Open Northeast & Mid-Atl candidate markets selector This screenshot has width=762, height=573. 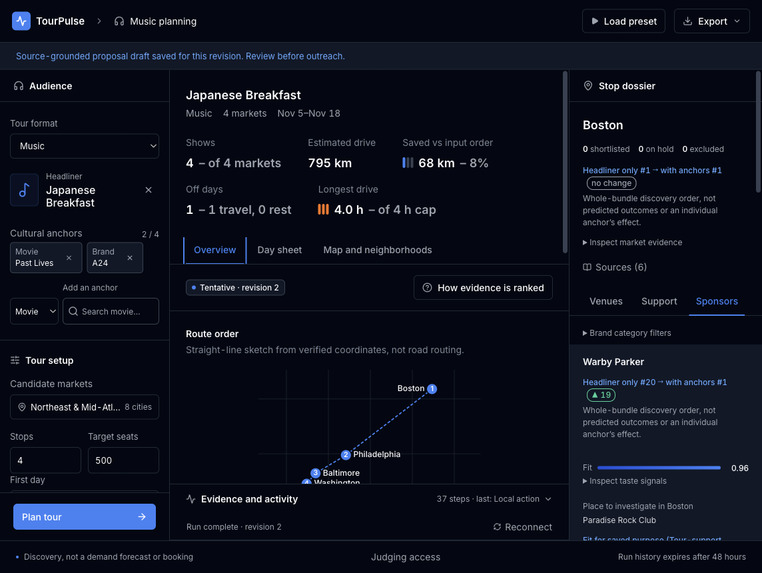pyautogui.click(x=85, y=407)
